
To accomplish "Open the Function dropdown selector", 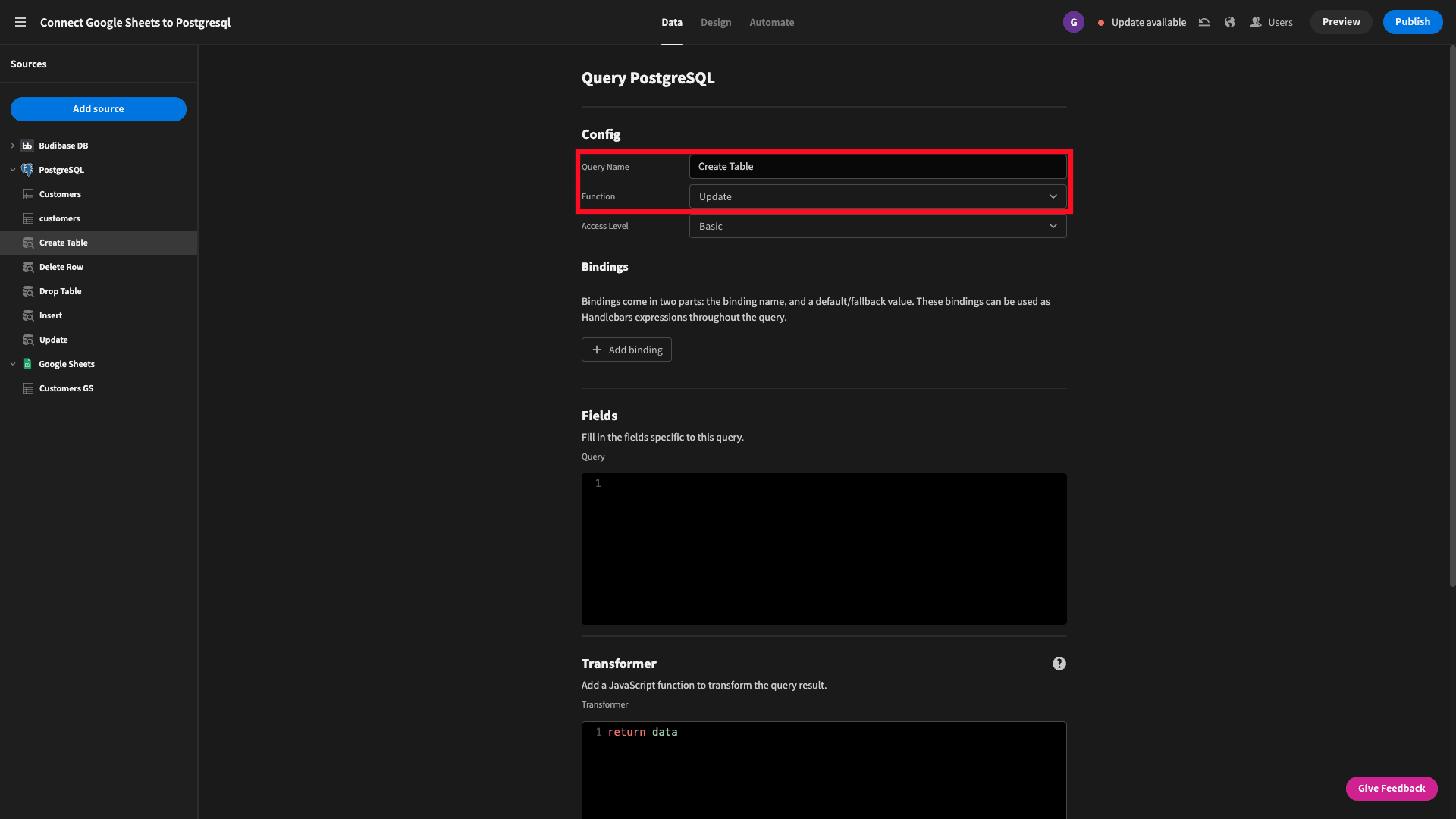I will (x=877, y=196).
